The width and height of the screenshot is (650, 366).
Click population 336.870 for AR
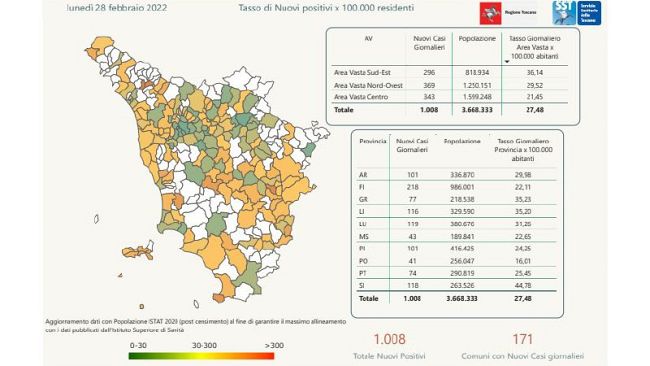tap(462, 175)
